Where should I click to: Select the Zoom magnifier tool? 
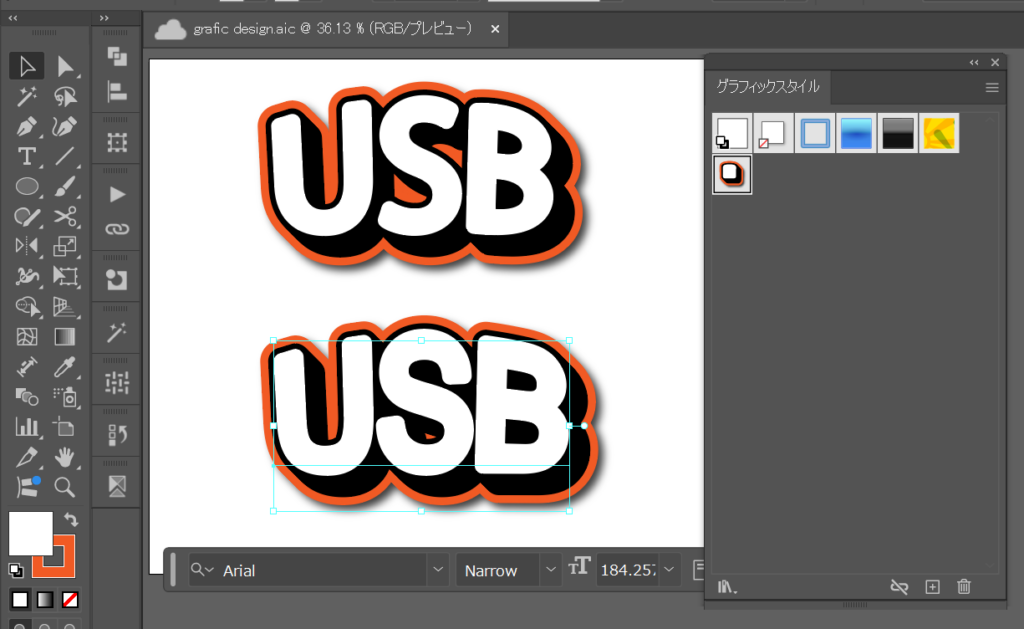[65, 487]
